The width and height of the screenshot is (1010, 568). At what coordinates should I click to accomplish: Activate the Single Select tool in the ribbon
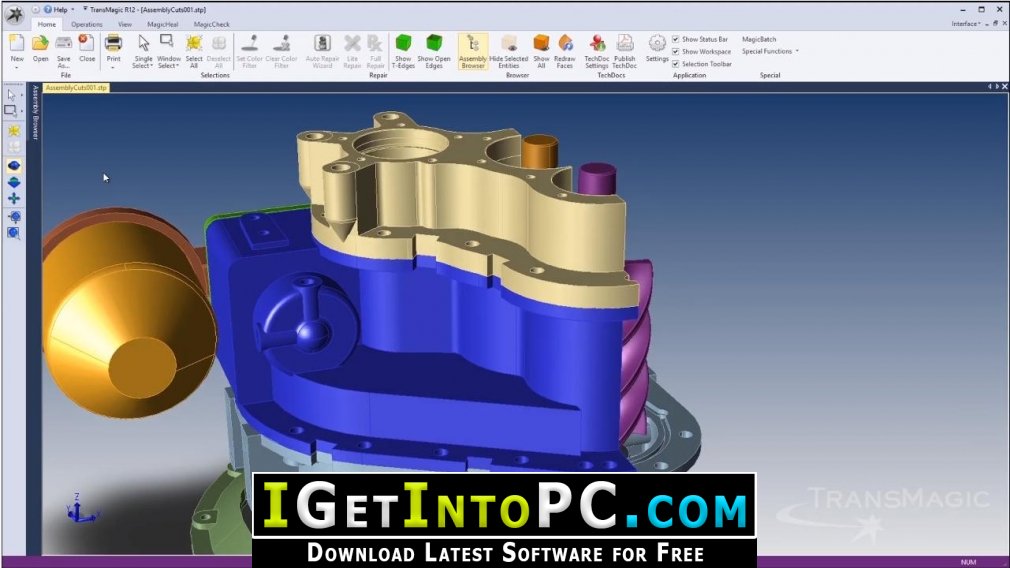143,52
